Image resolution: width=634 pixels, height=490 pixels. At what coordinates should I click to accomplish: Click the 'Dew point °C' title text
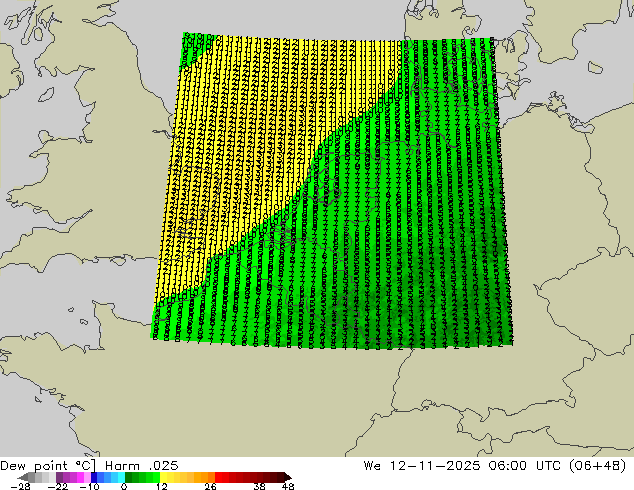point(48,466)
